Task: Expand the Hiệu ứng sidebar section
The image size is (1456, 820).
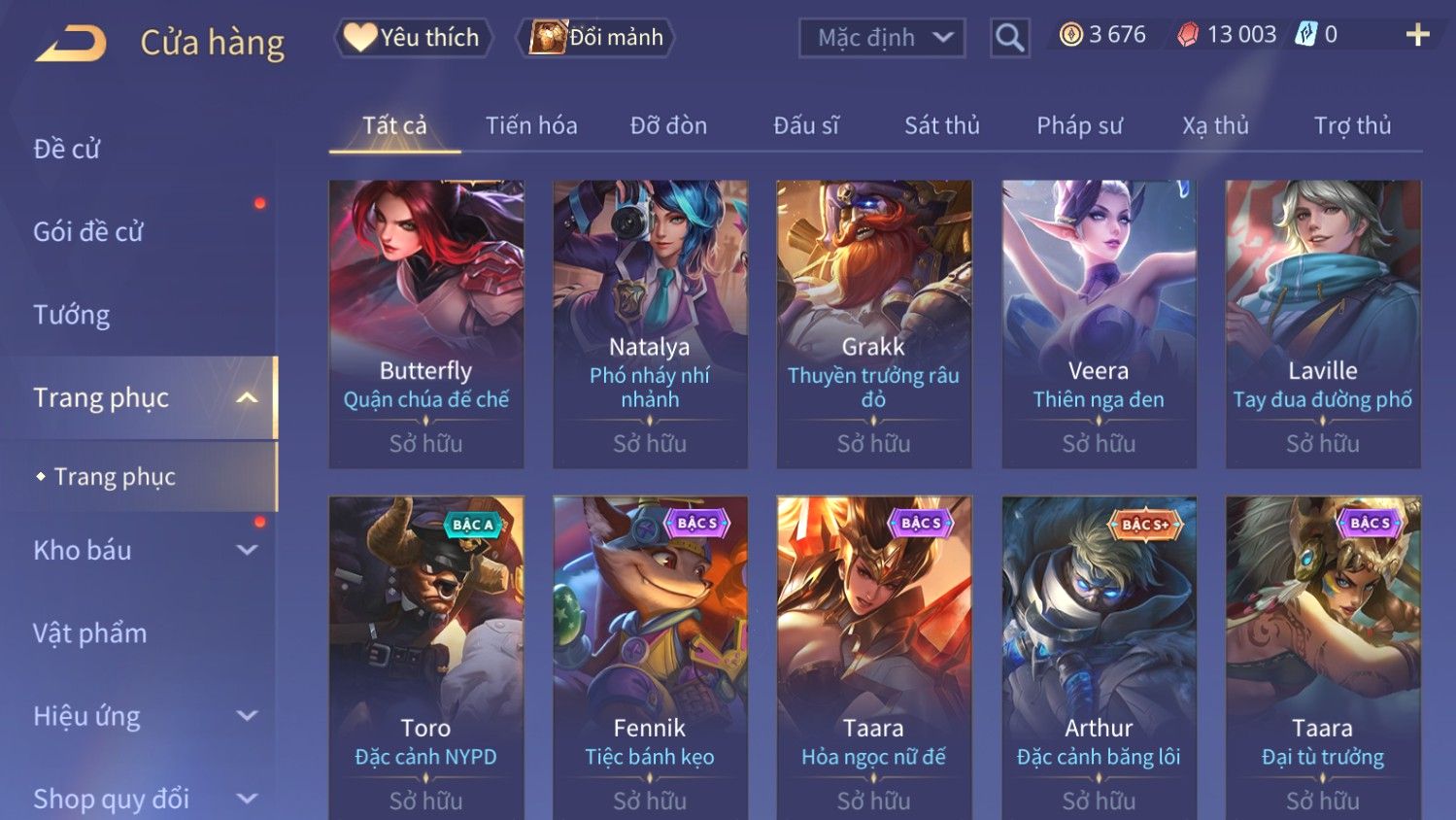Action: point(247,716)
